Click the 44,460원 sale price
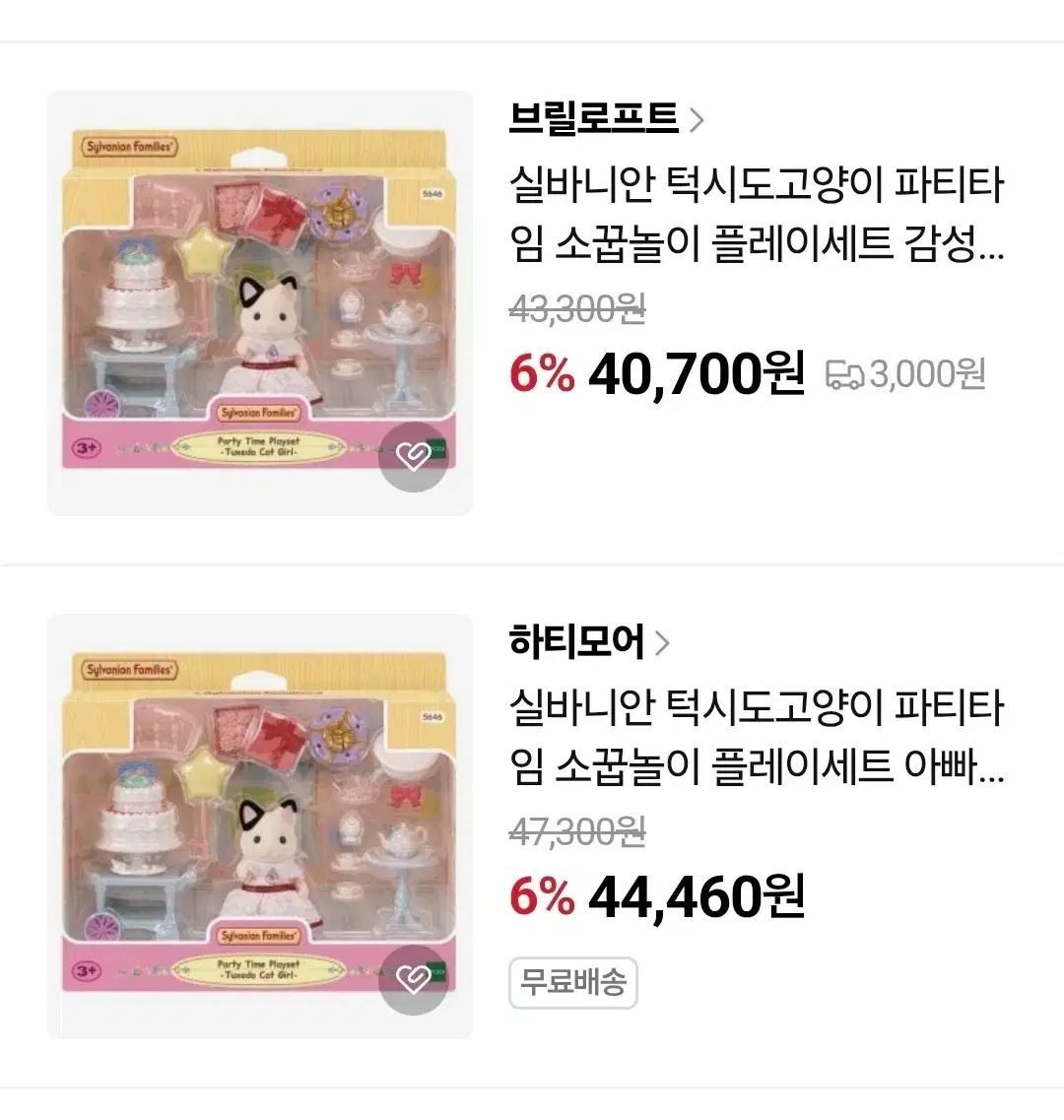This screenshot has height=1120, width=1064. point(697,897)
